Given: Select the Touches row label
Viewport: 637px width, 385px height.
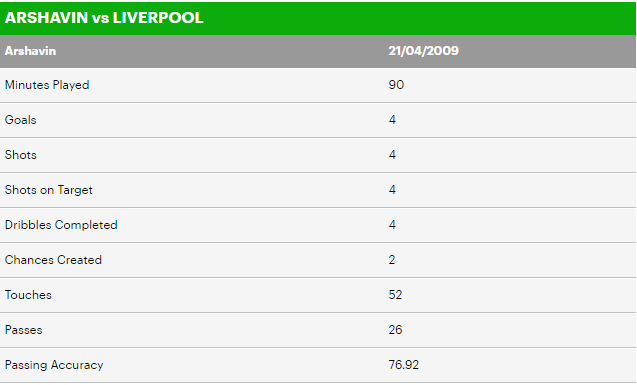Looking at the screenshot, I should [x=28, y=295].
